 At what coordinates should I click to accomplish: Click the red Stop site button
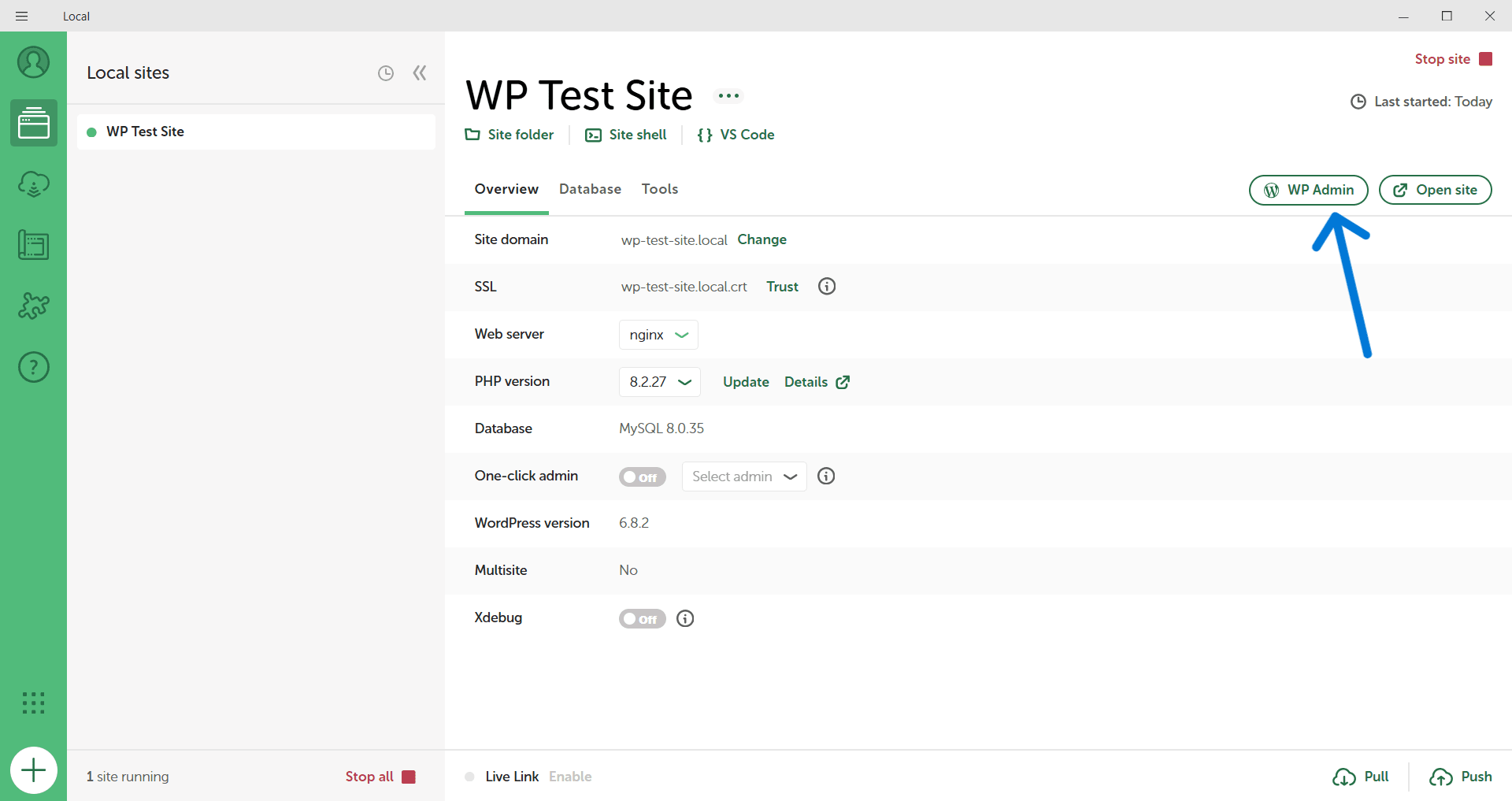pos(1454,59)
